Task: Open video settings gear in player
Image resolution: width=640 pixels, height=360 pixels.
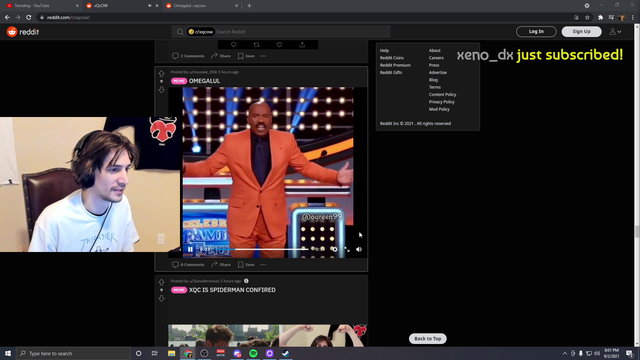Action: 335,249
